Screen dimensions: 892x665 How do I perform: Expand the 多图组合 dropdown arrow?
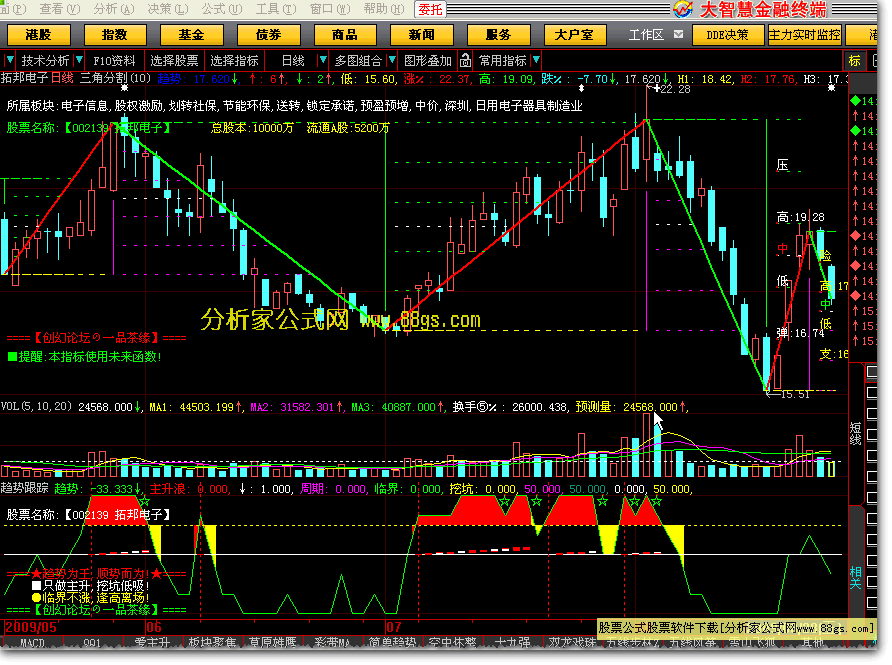[392, 60]
